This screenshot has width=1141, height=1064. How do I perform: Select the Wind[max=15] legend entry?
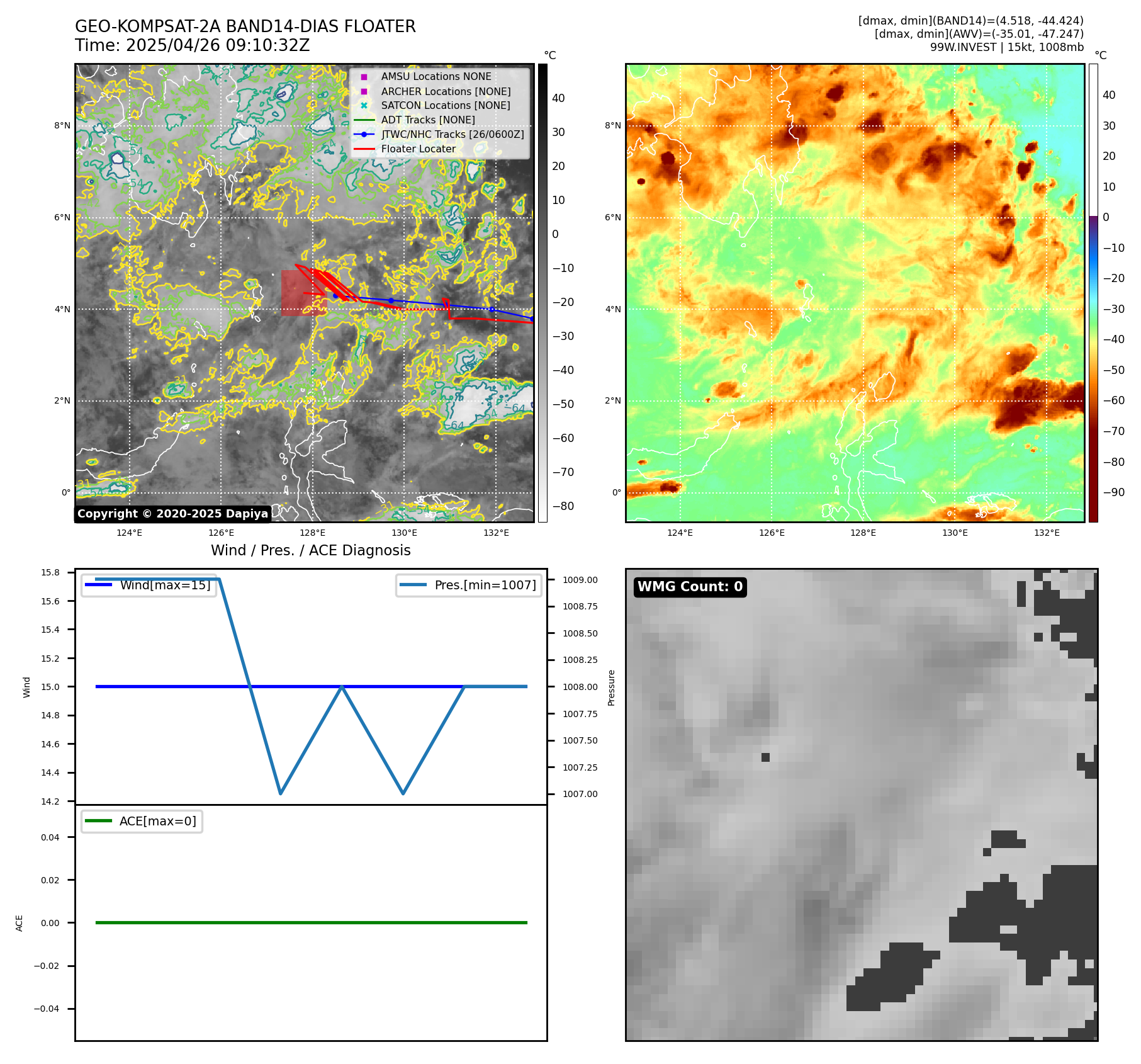149,585
